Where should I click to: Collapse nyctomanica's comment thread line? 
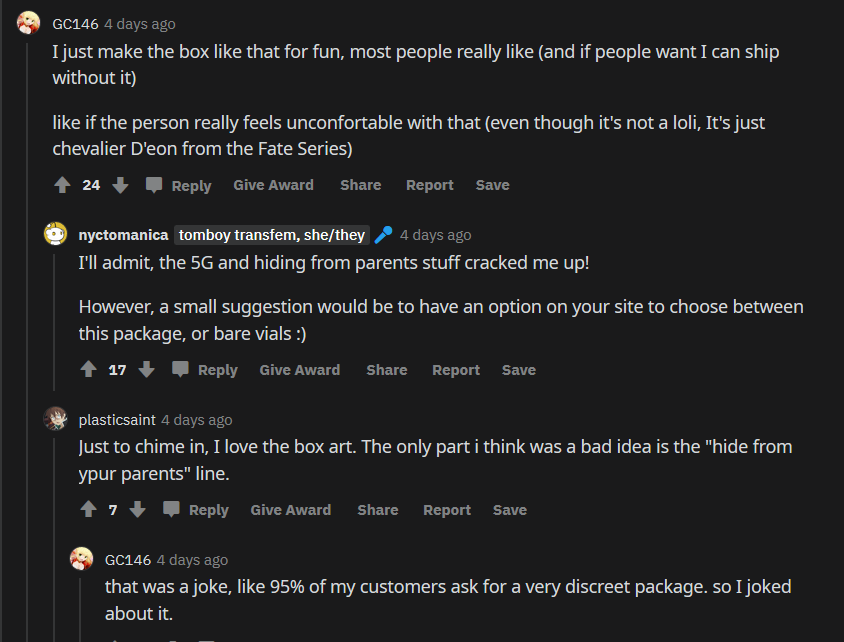pyautogui.click(x=56, y=320)
